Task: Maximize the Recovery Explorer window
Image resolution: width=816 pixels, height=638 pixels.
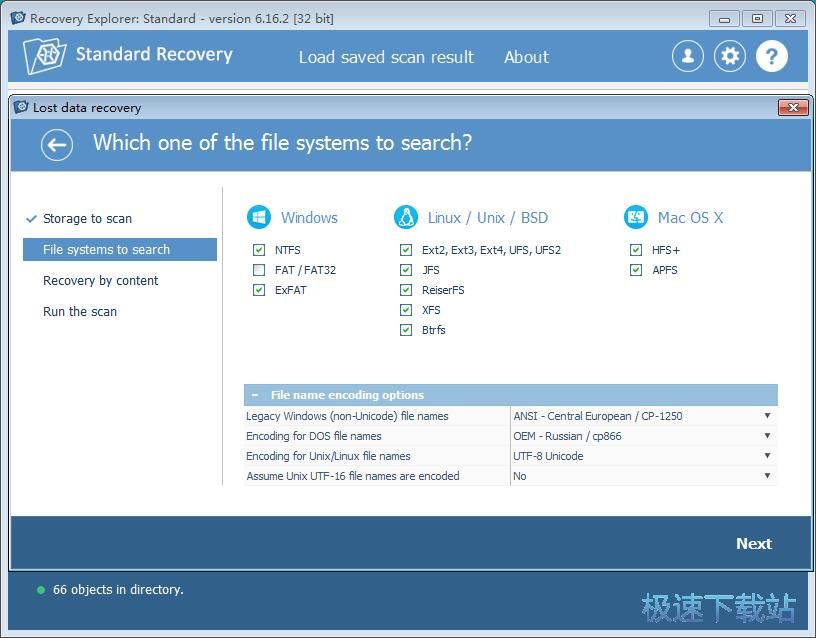Action: point(757,19)
